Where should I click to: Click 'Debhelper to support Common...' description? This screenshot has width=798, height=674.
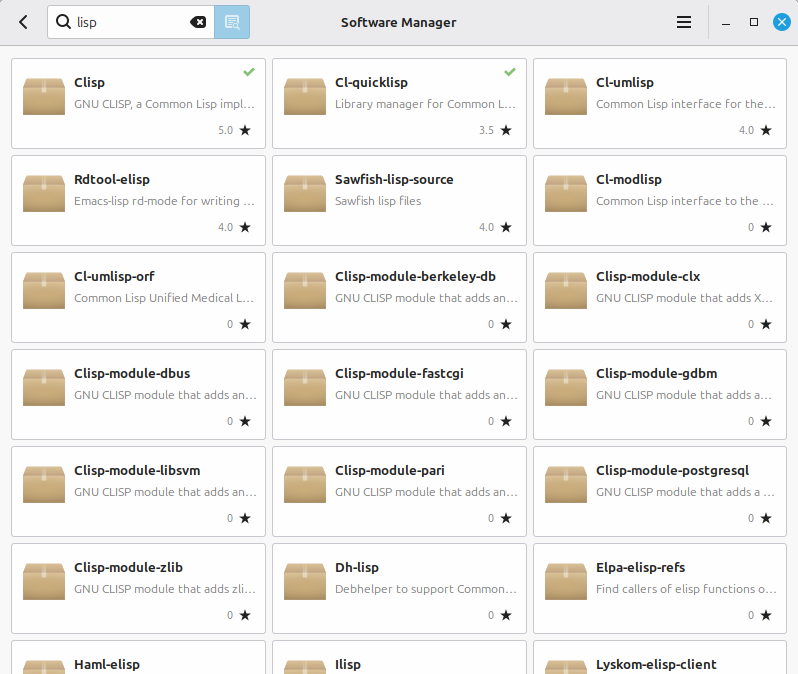(426, 589)
